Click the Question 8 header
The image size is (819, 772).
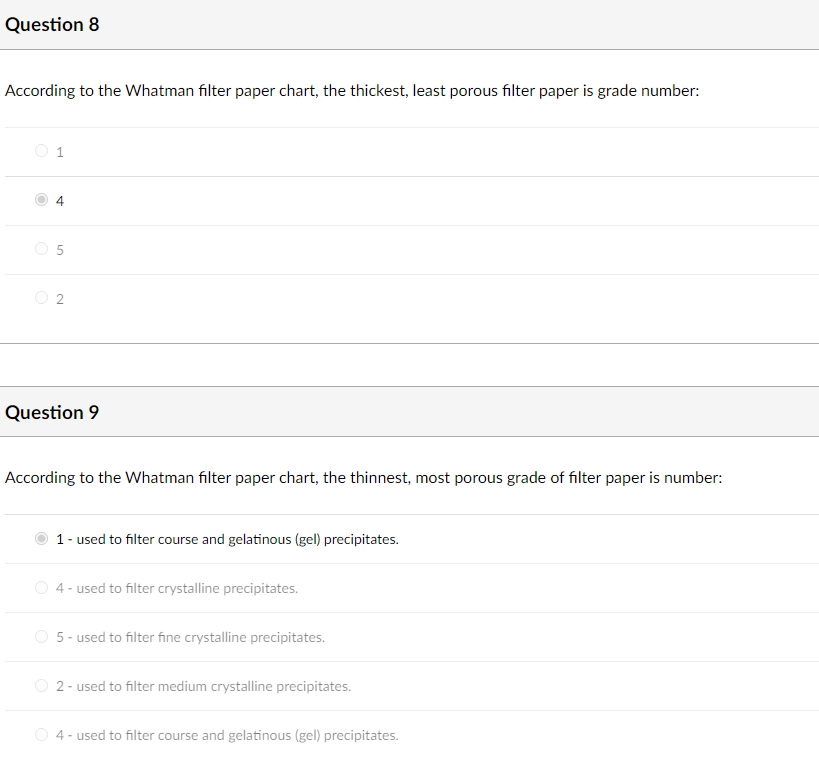click(52, 24)
